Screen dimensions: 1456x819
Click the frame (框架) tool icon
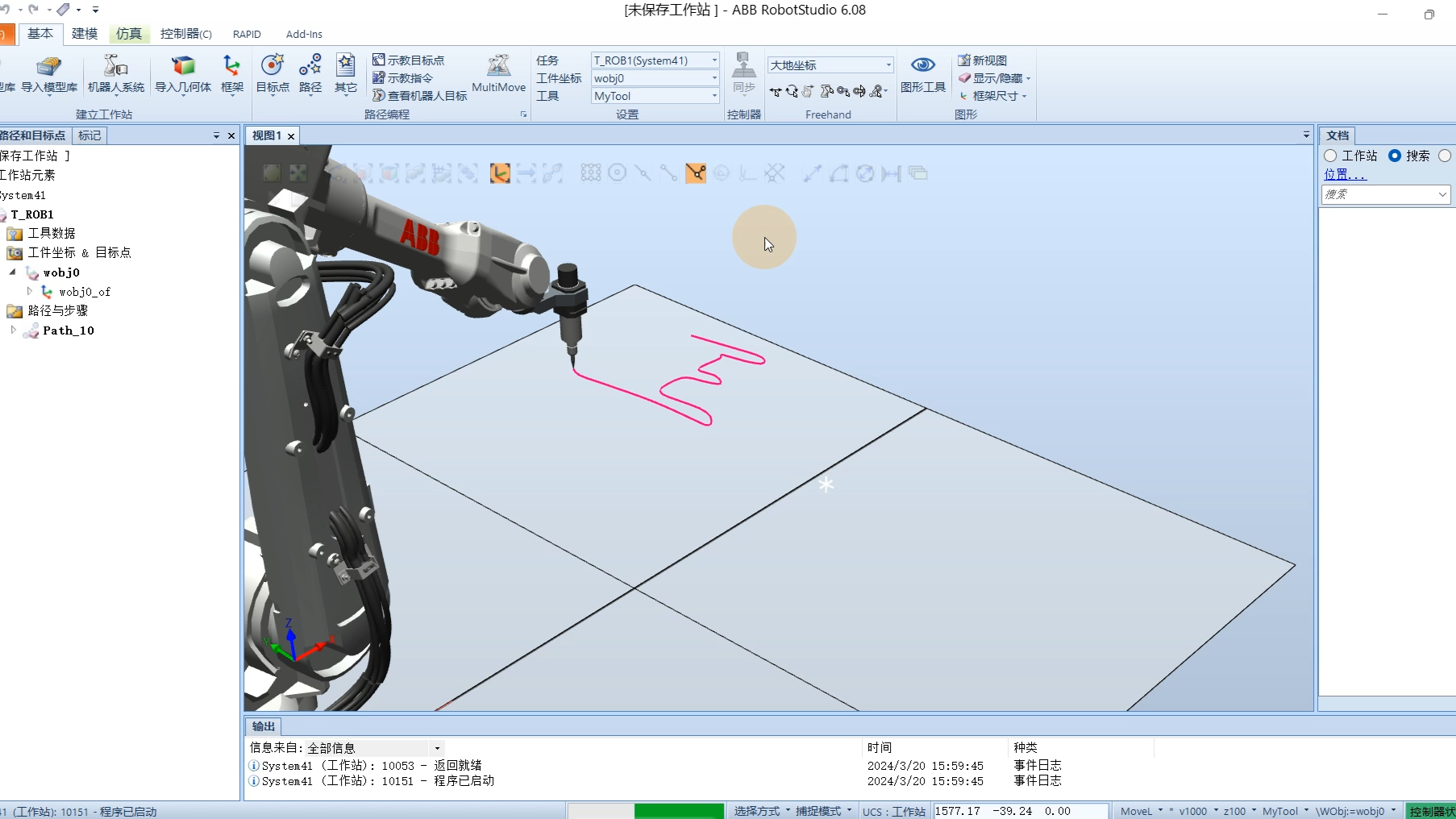click(232, 74)
